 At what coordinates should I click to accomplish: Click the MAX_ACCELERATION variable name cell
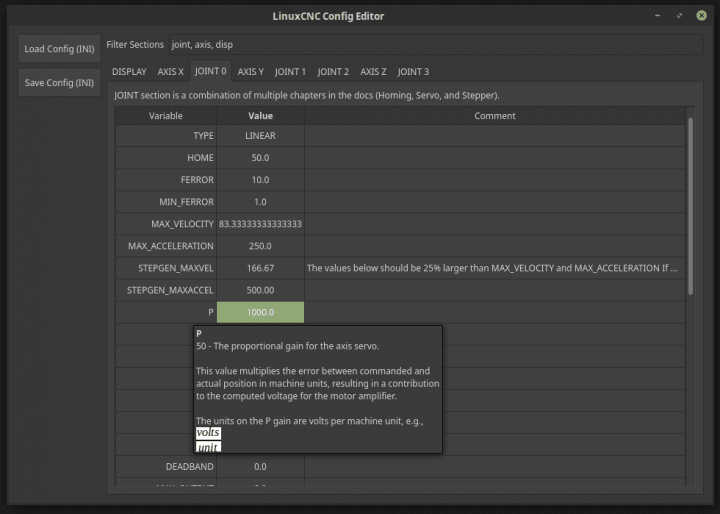coord(166,246)
